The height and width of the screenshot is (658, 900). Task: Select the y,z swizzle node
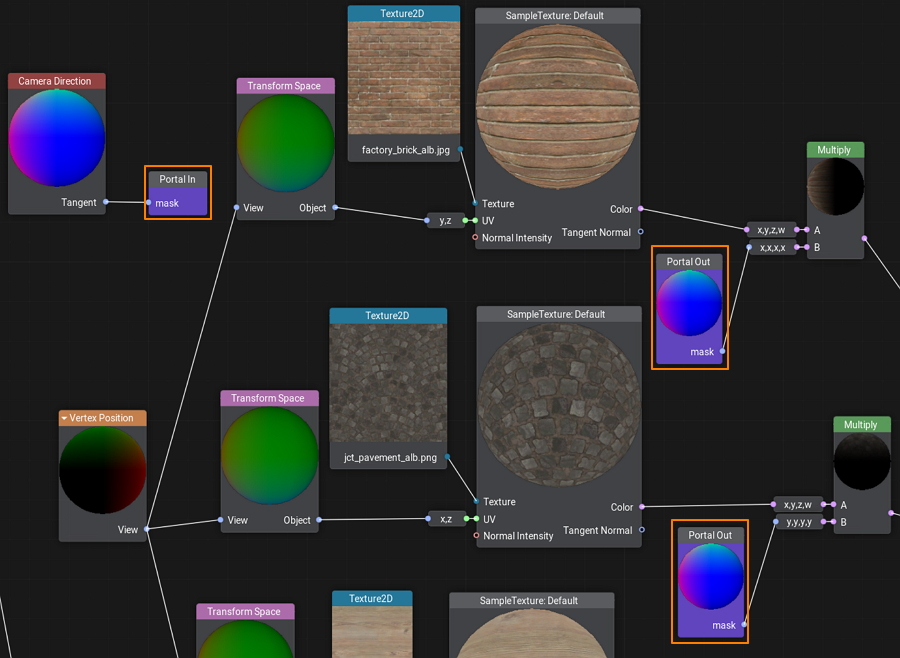click(x=446, y=220)
